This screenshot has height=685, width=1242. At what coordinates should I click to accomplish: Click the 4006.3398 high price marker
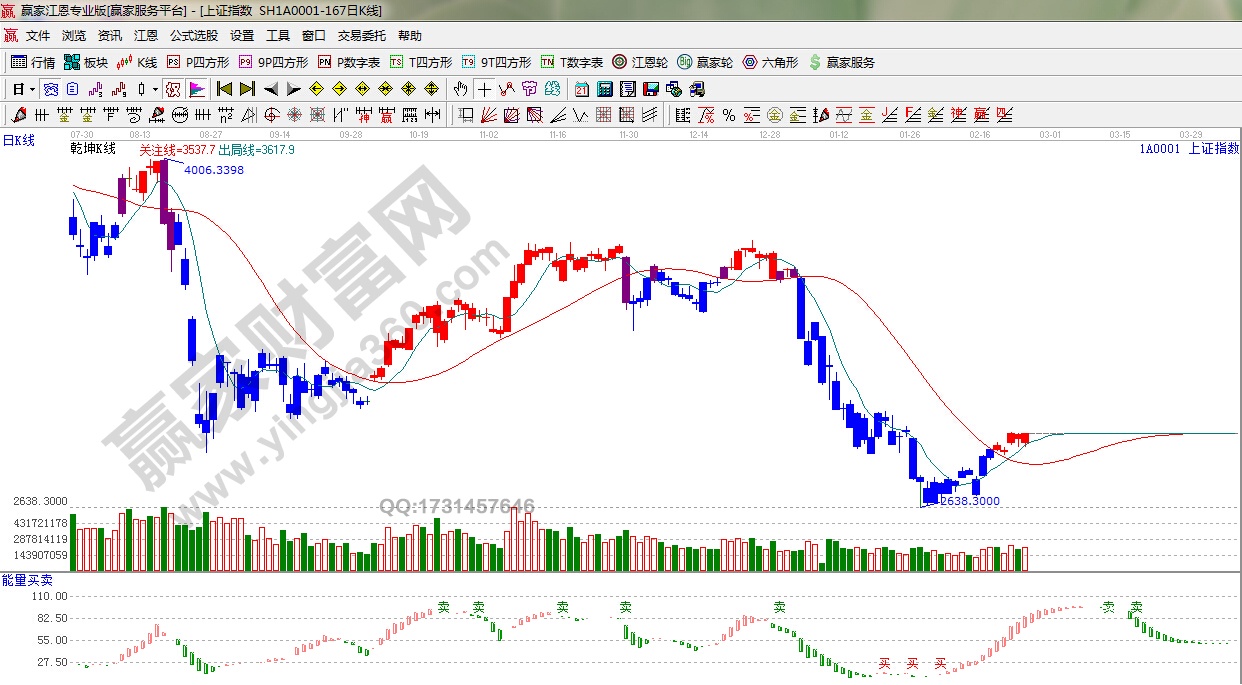(214, 170)
